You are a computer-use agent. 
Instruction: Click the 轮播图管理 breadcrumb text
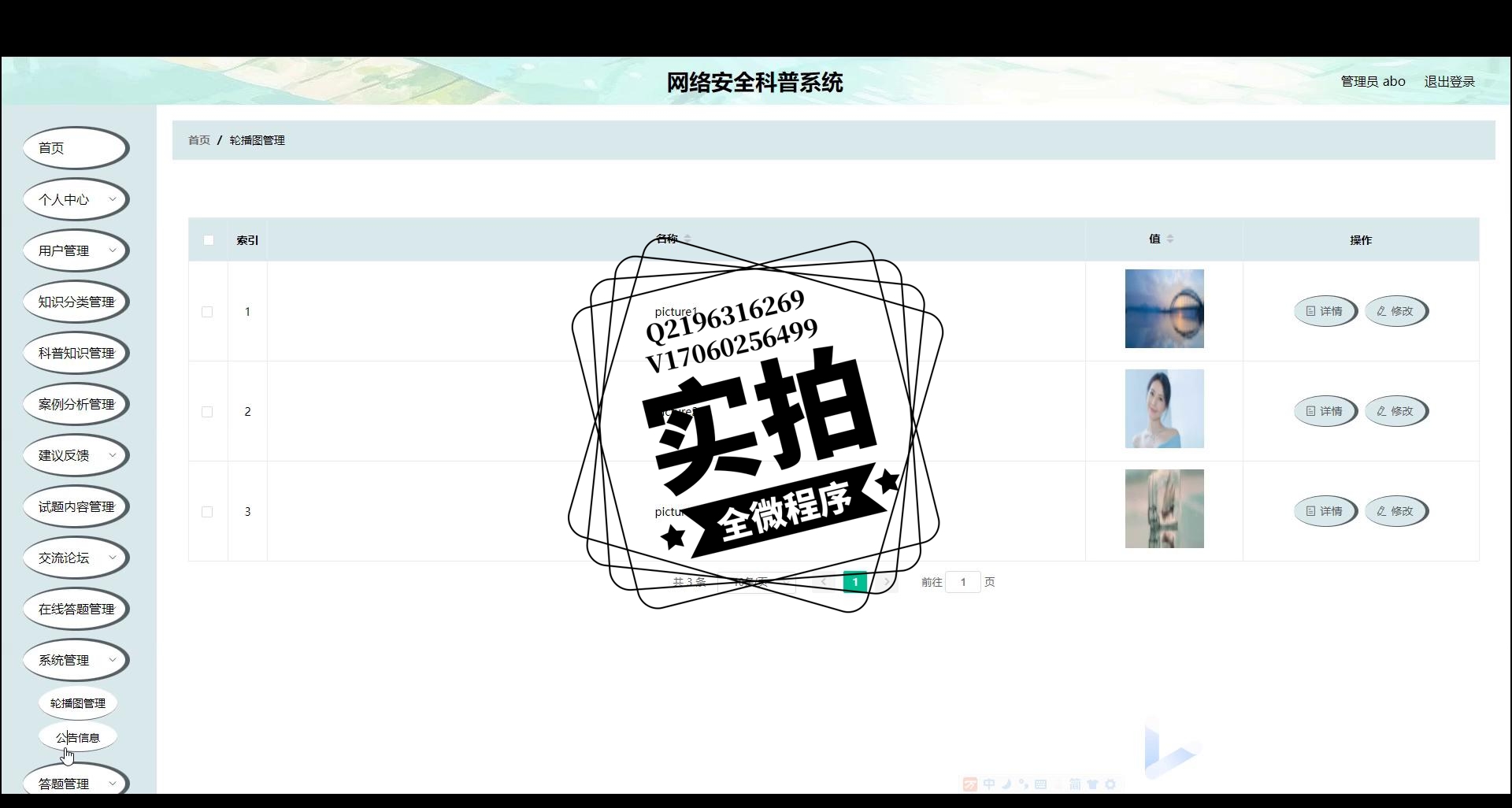(257, 140)
